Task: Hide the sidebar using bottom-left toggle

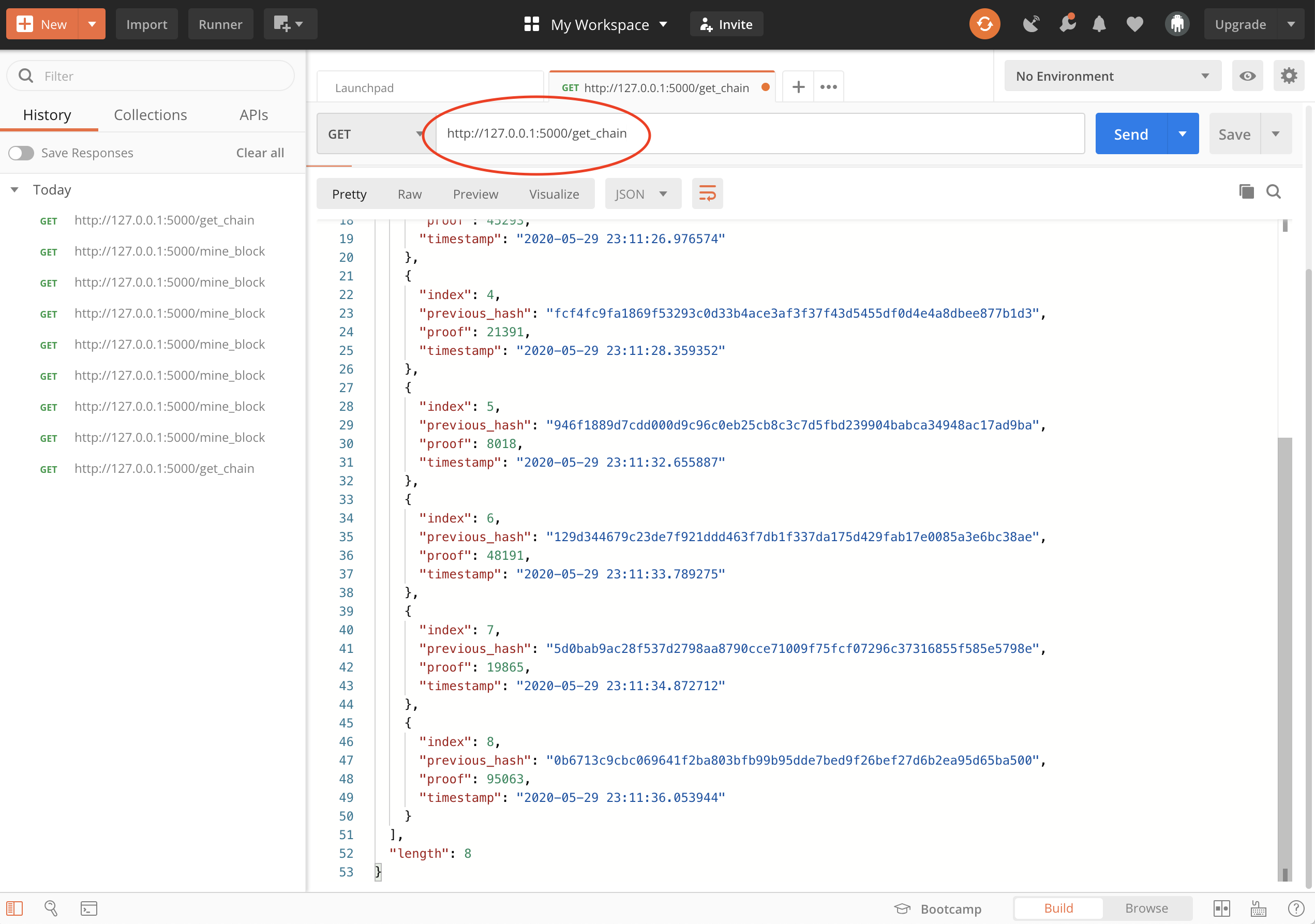Action: point(14,908)
